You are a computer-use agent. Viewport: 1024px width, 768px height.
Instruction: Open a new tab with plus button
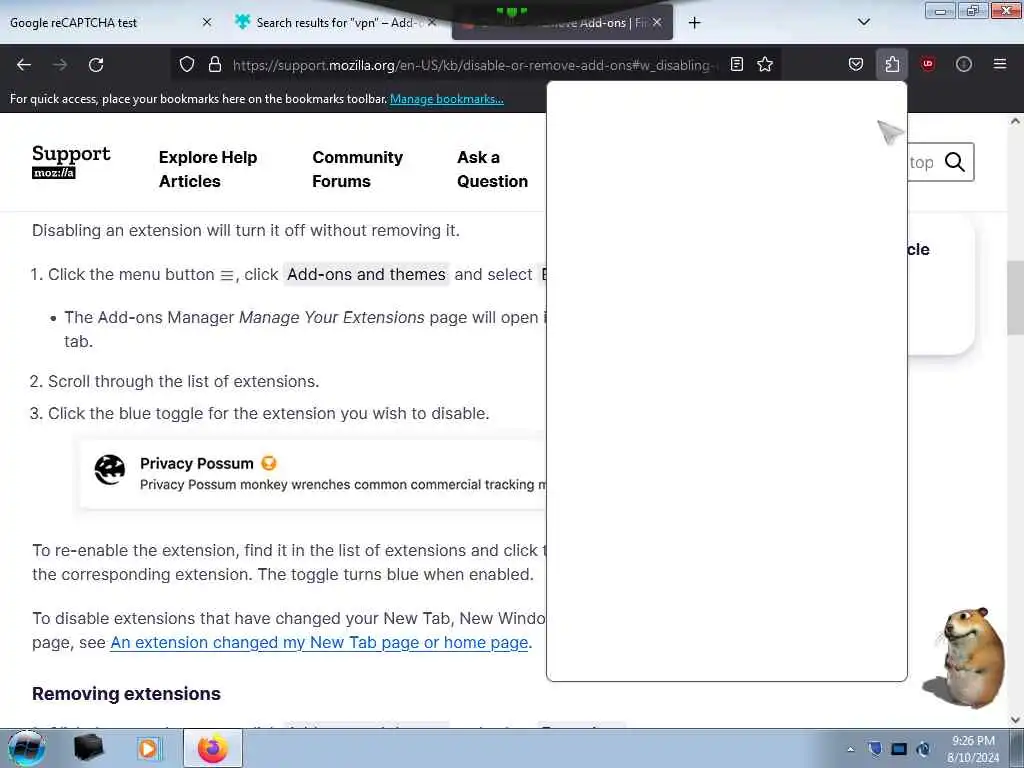[x=694, y=23]
